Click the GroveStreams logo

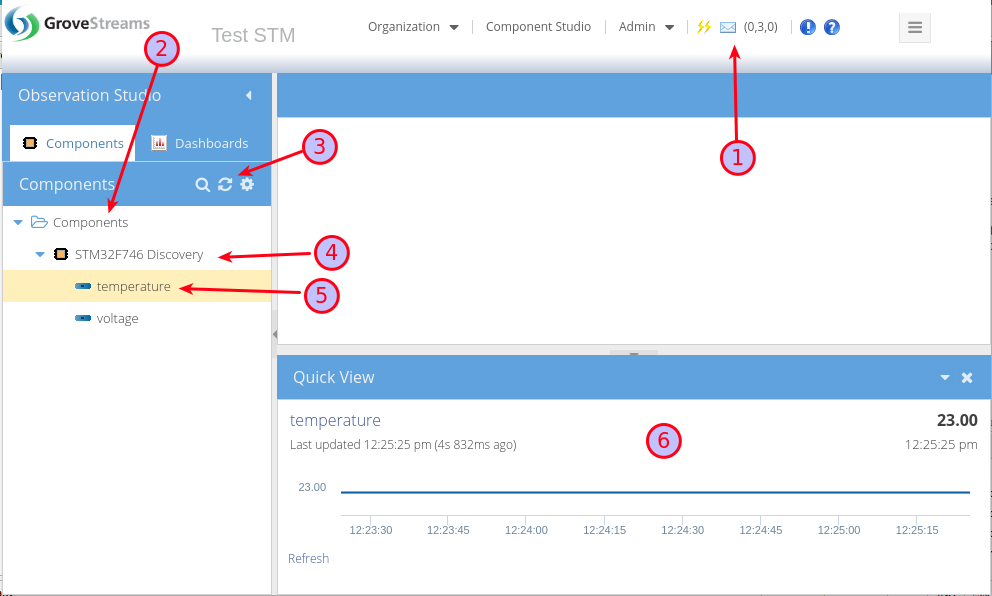tap(78, 24)
